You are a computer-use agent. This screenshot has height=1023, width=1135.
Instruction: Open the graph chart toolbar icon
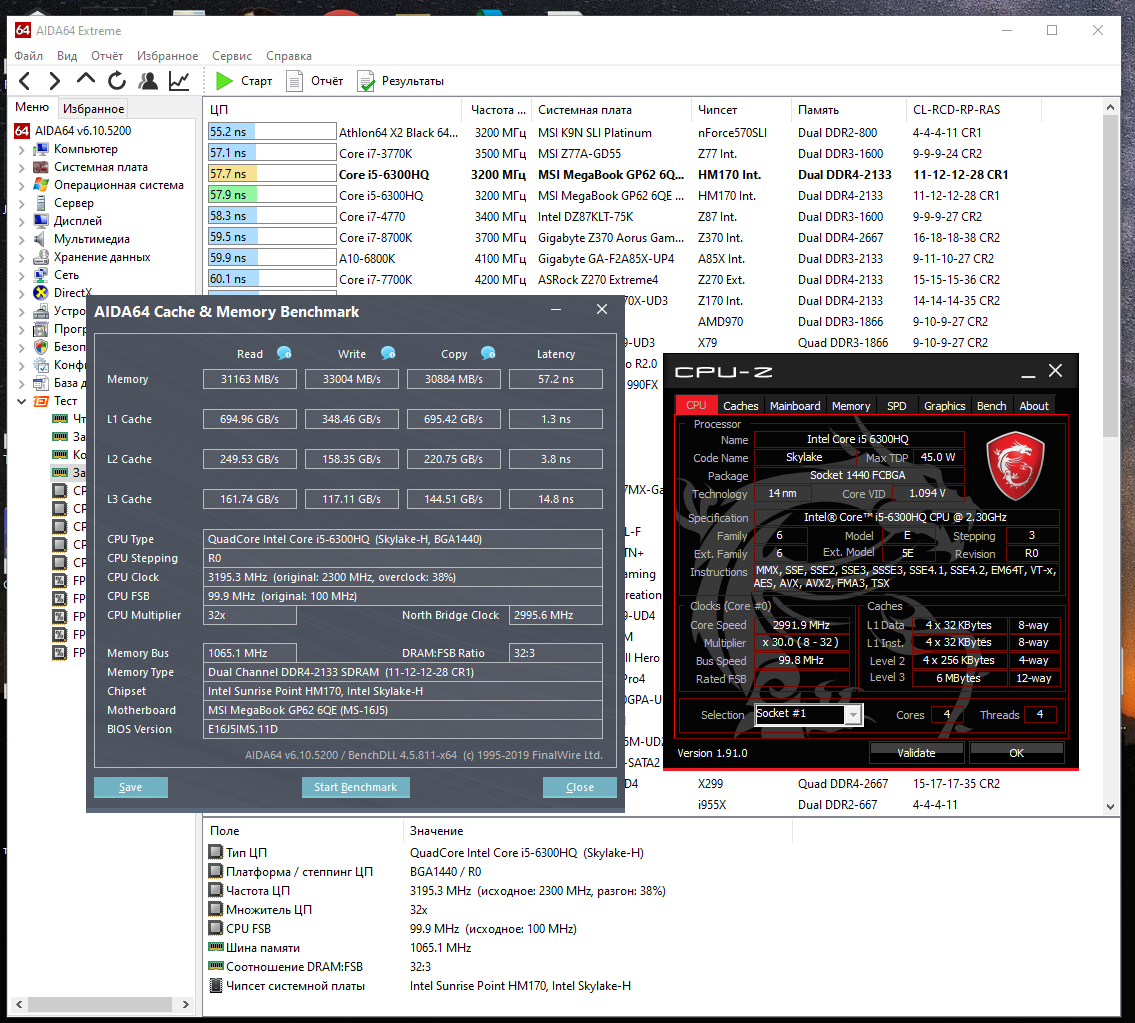pyautogui.click(x=179, y=81)
